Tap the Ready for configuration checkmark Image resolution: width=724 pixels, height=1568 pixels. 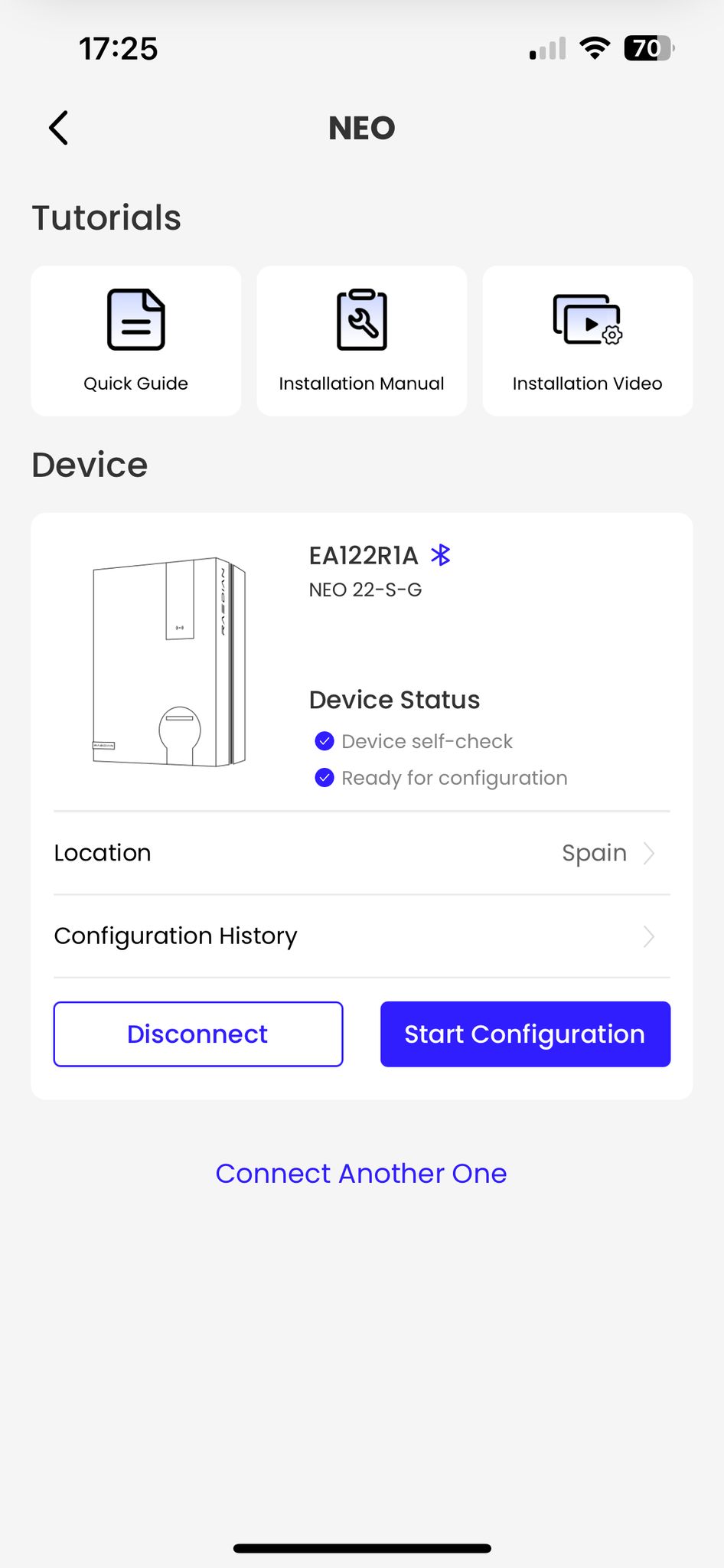click(x=324, y=777)
